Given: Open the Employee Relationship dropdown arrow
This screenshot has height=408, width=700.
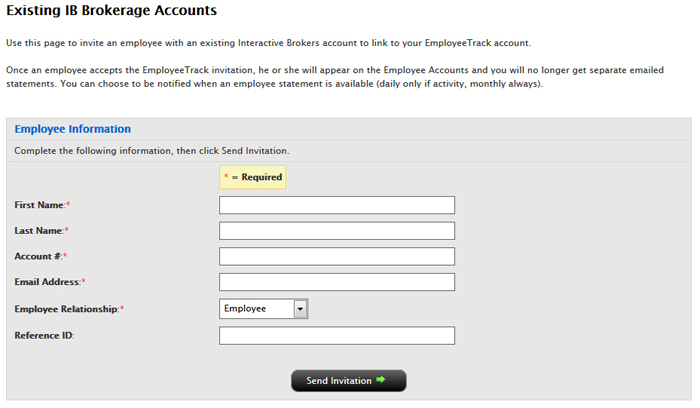Looking at the screenshot, I should (300, 309).
